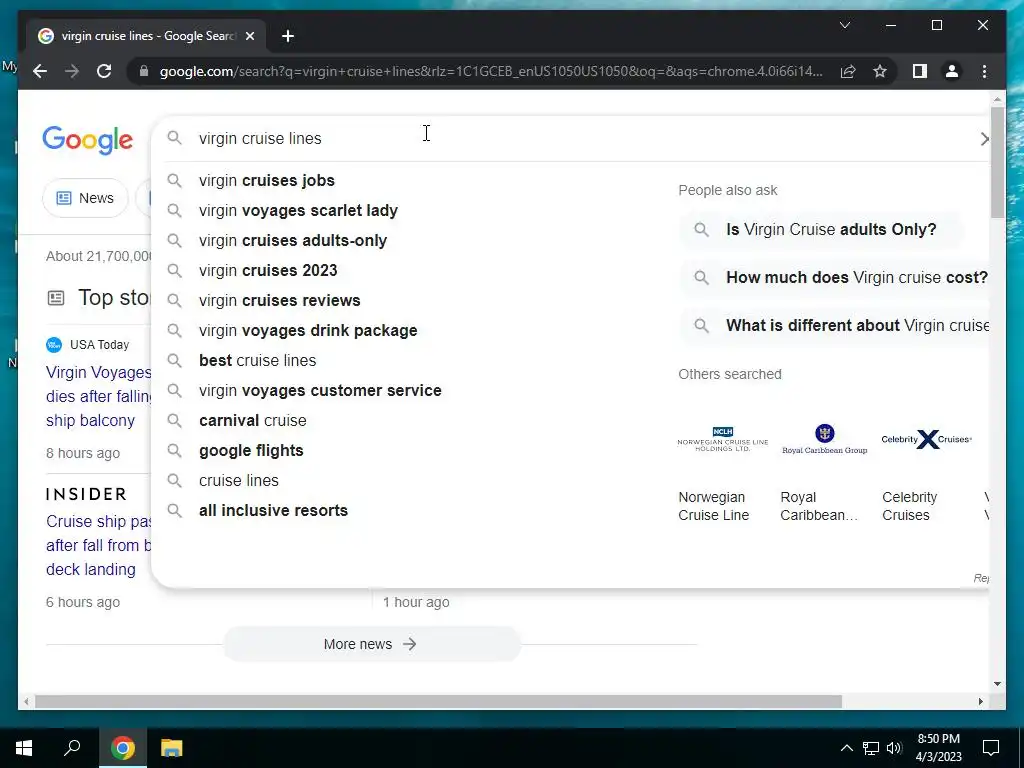Screen dimensions: 1024x768
Task: Click the Royal Caribbean label
Action: [819, 506]
